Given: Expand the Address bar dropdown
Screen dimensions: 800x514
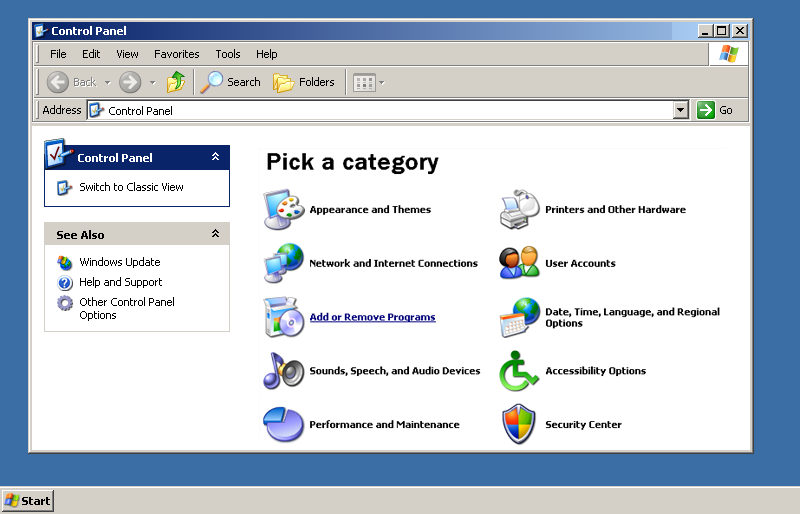Looking at the screenshot, I should pyautogui.click(x=681, y=110).
